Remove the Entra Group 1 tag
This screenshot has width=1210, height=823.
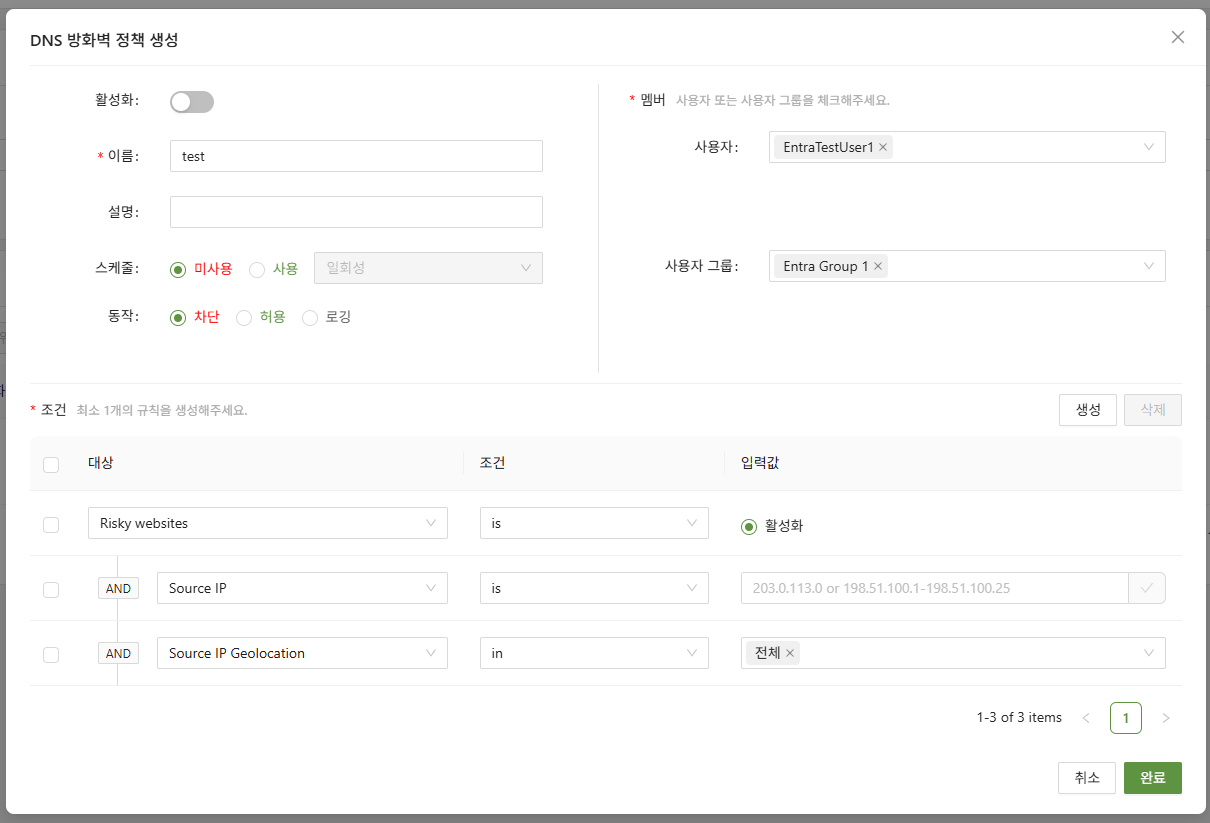tap(878, 267)
